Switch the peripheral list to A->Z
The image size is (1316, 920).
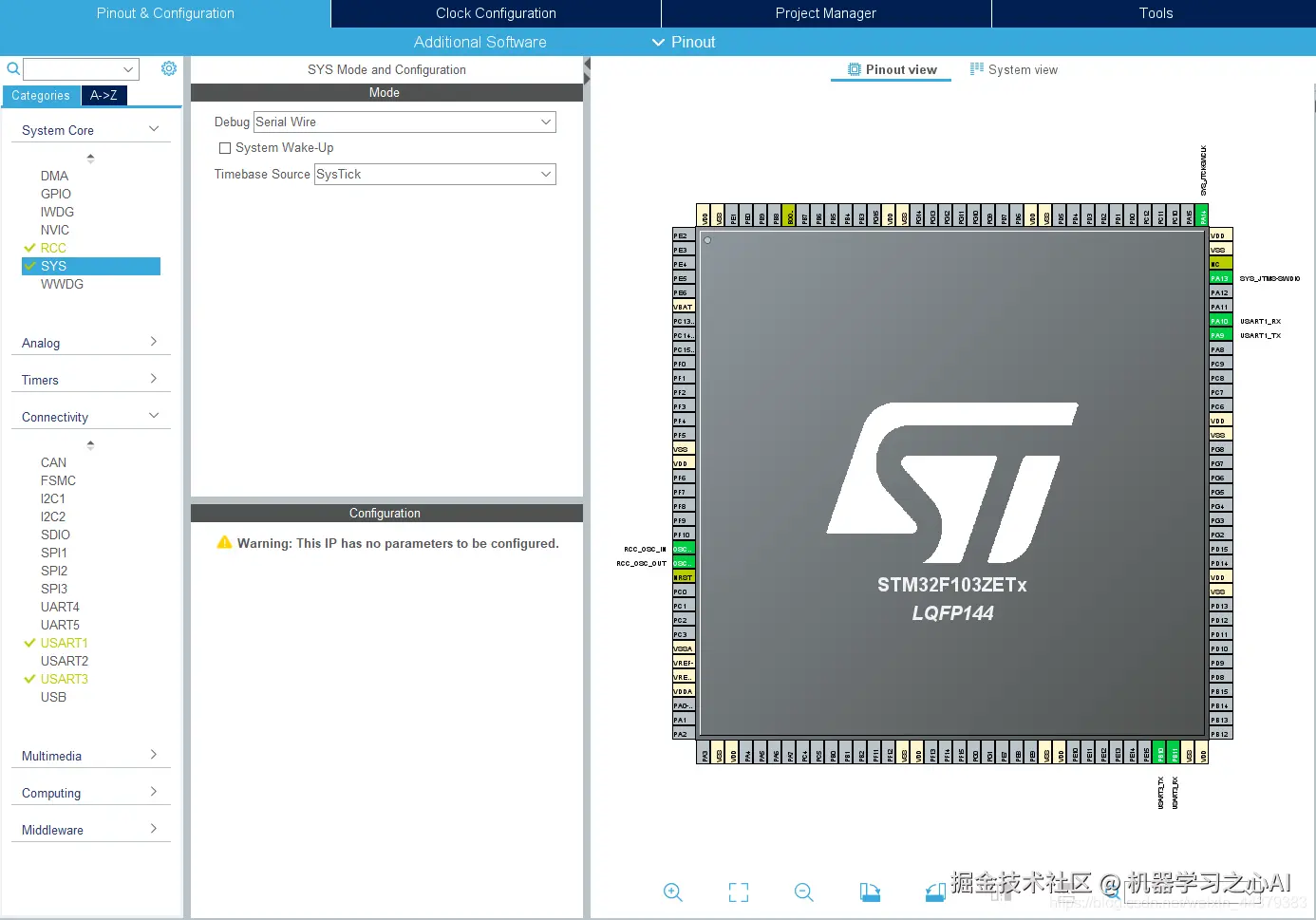[103, 95]
